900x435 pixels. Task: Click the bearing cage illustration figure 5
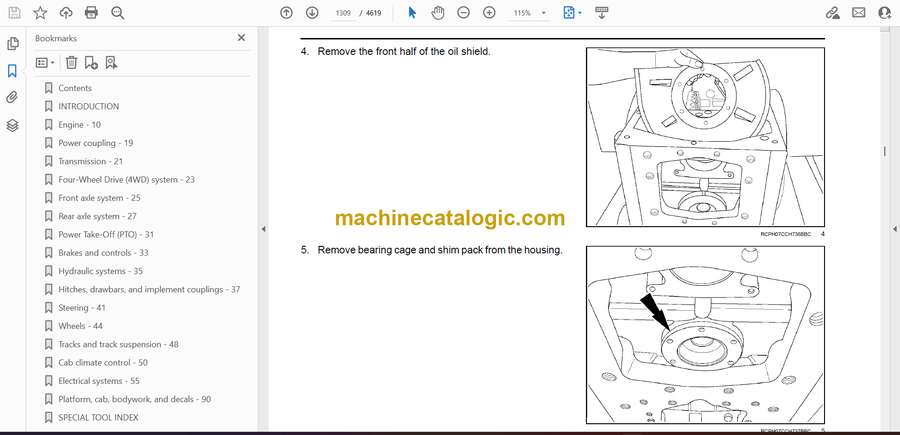point(705,335)
